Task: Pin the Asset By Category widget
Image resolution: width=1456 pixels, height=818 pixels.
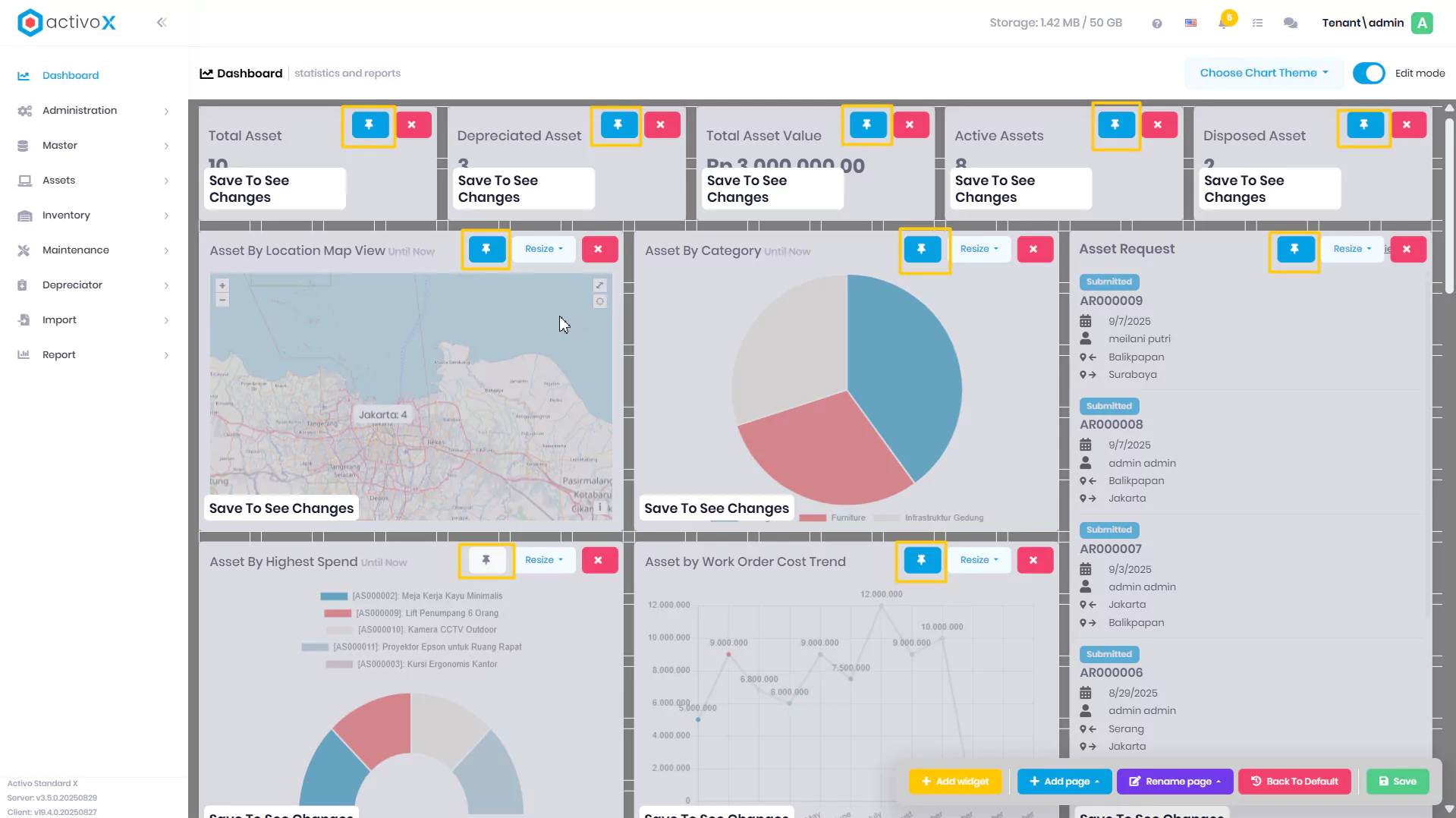Action: pos(922,249)
